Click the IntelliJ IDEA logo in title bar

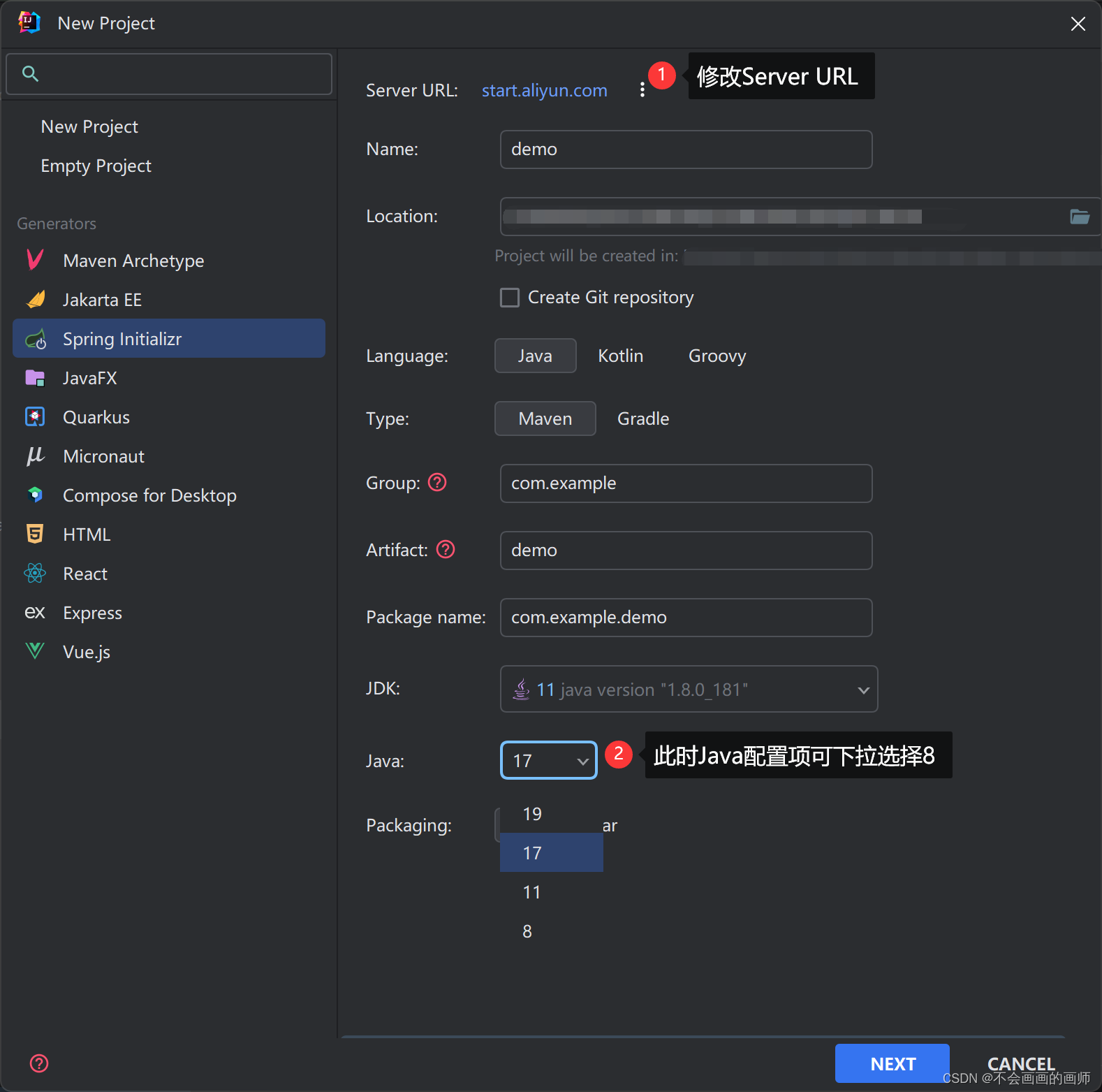pyautogui.click(x=29, y=22)
